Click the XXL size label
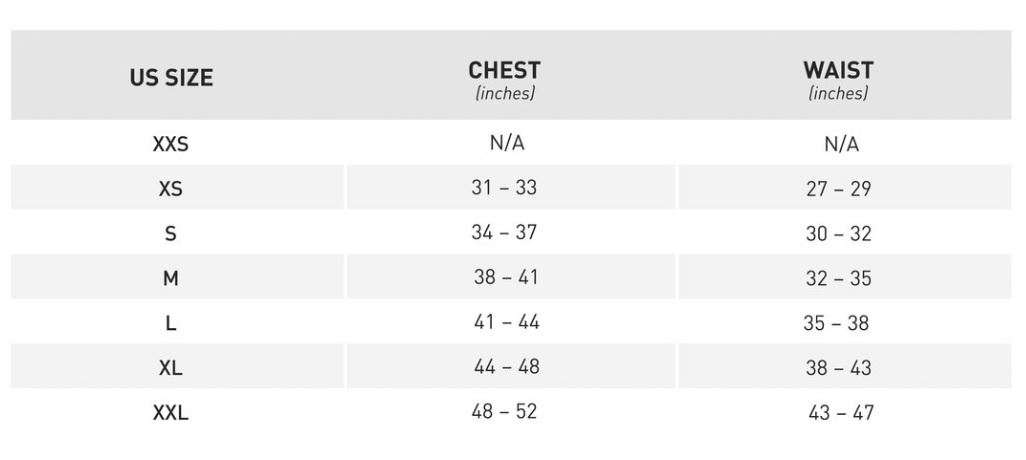This screenshot has height=460, width=1026. 171,413
